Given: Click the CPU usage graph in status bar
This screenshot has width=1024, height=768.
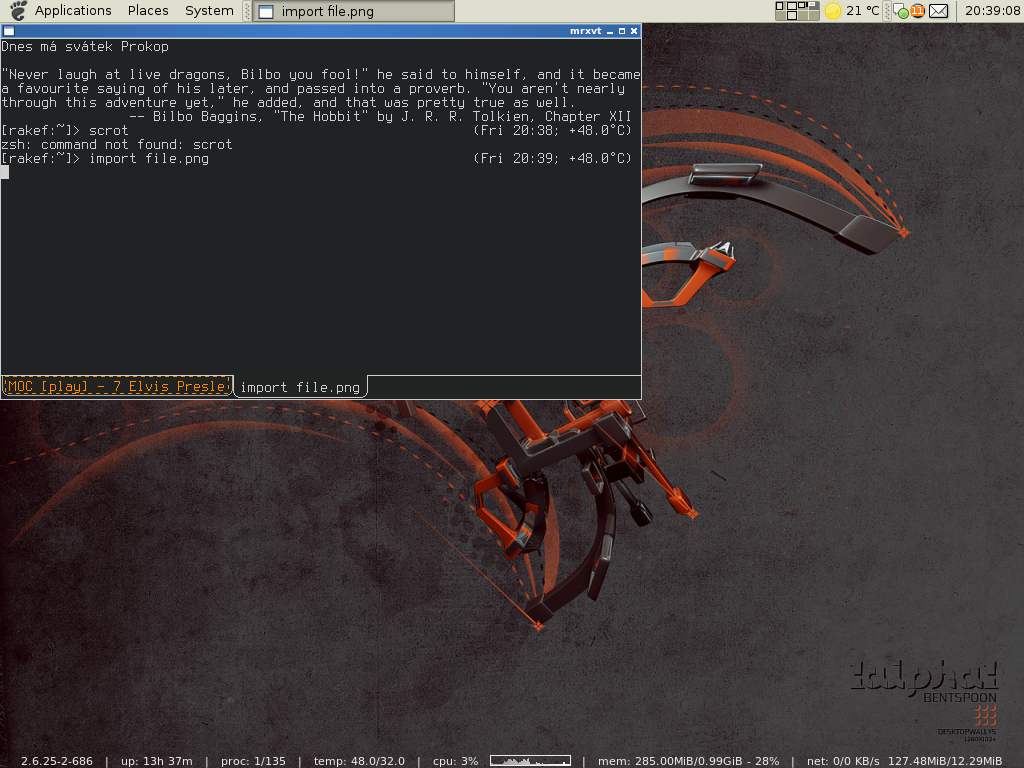Looking at the screenshot, I should pos(530,761).
